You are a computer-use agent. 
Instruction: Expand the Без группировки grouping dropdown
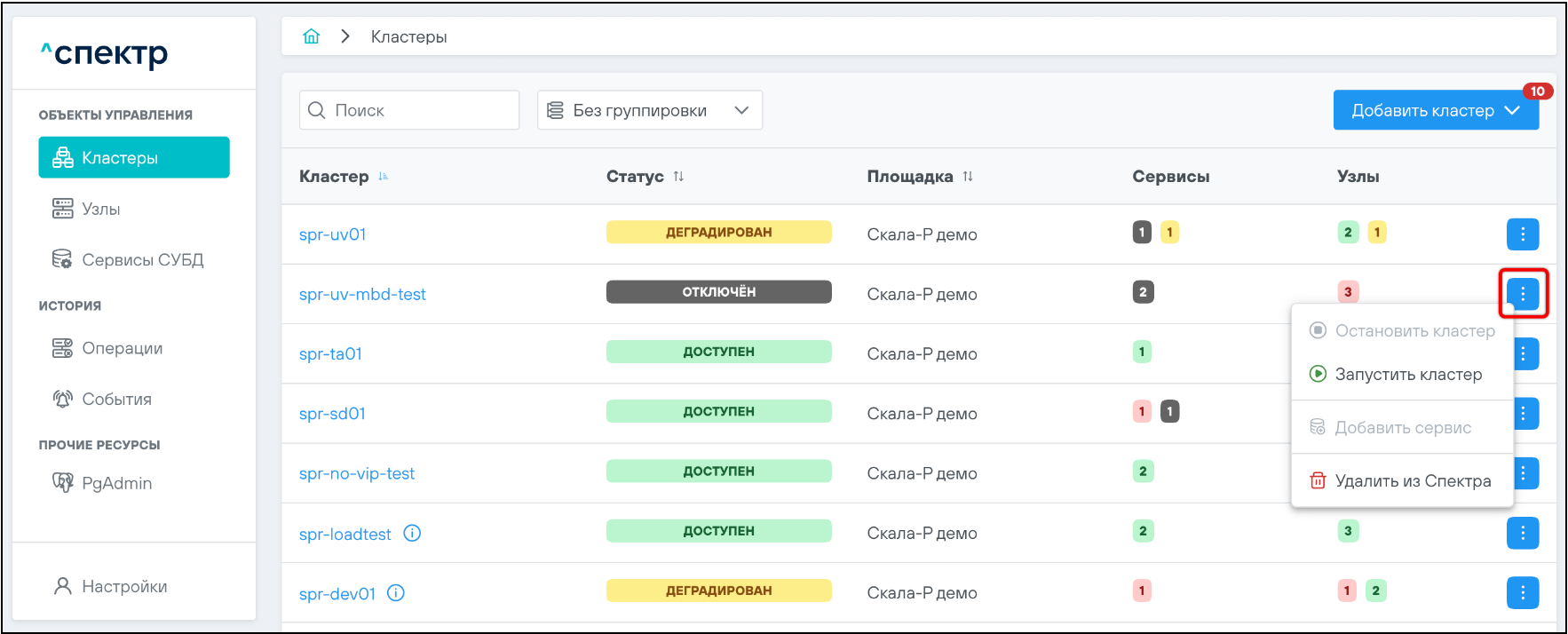point(649,110)
